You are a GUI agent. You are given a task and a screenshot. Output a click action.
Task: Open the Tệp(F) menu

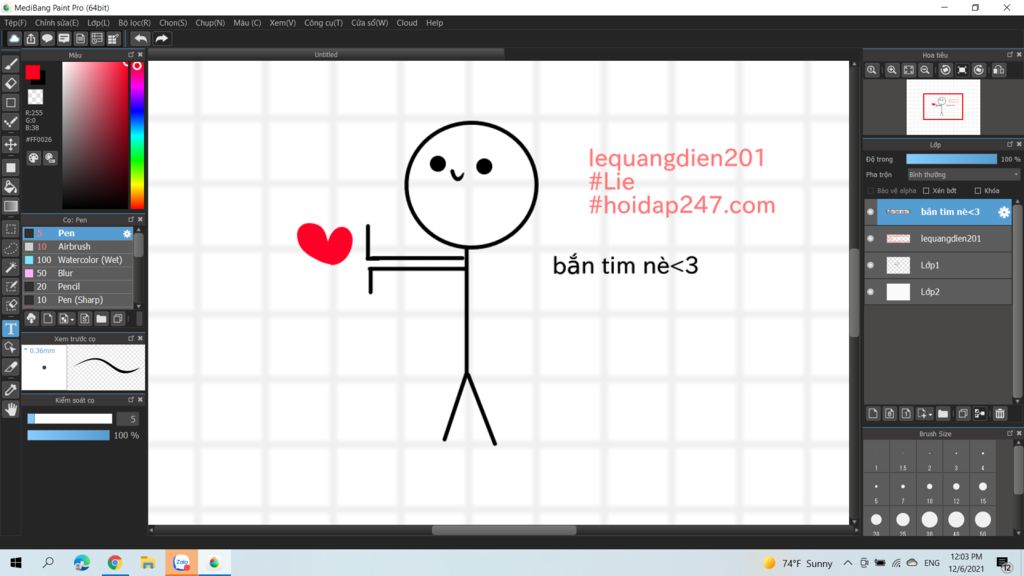click(15, 23)
